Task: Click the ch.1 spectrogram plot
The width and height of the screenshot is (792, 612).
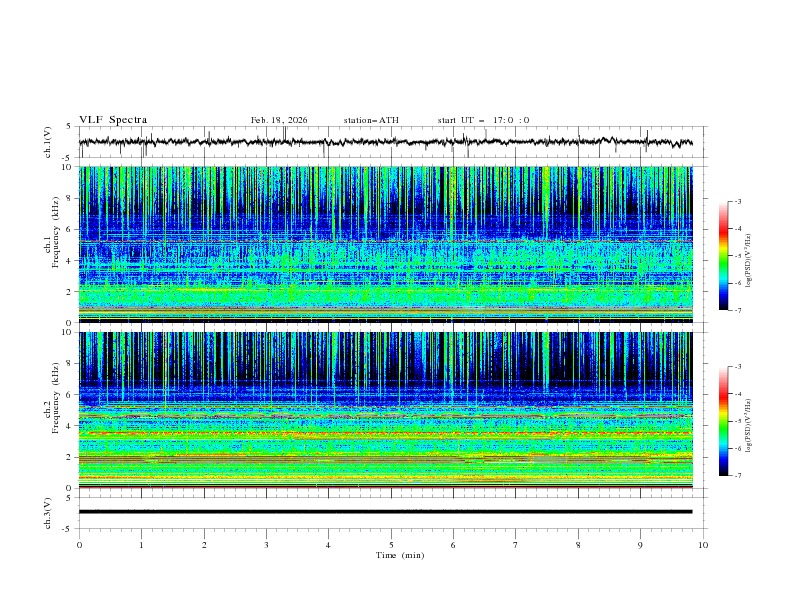Action: point(386,244)
